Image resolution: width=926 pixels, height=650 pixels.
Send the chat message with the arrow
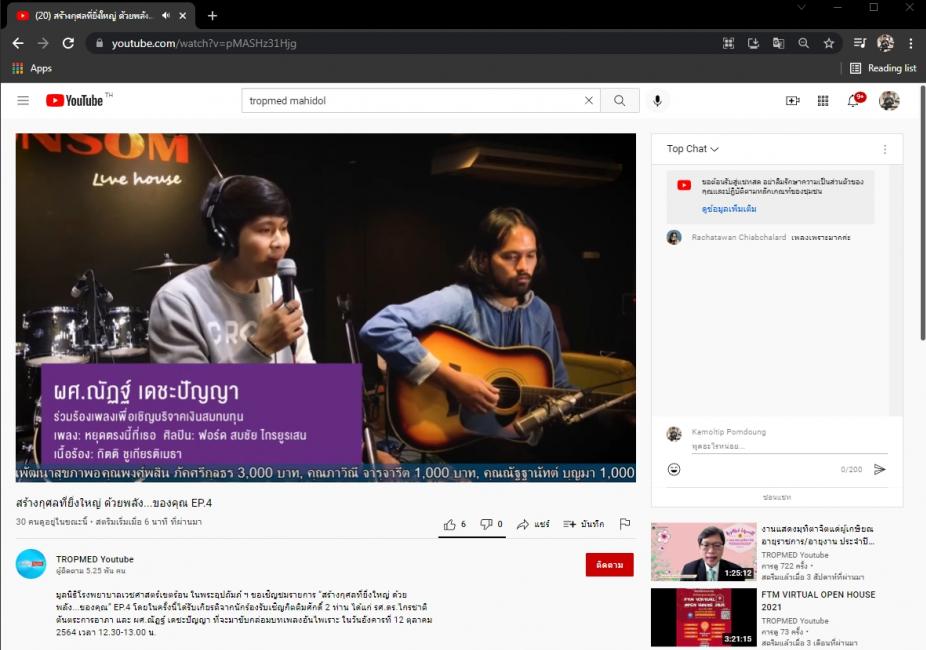click(x=879, y=469)
